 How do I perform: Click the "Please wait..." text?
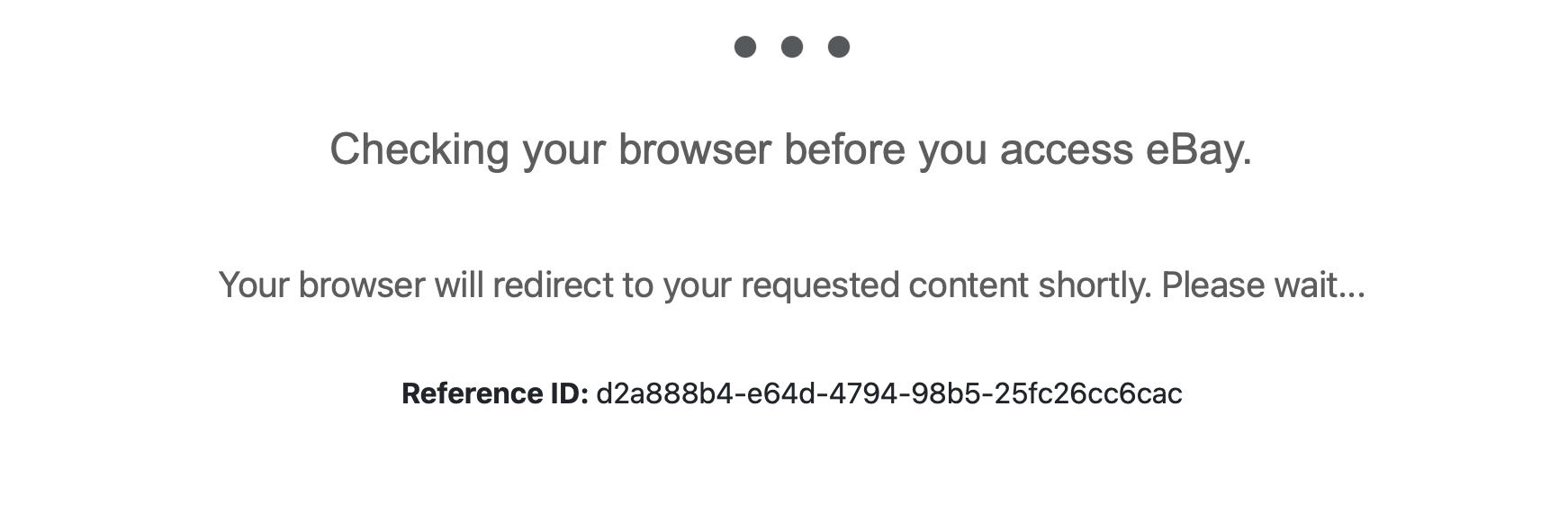1263,285
